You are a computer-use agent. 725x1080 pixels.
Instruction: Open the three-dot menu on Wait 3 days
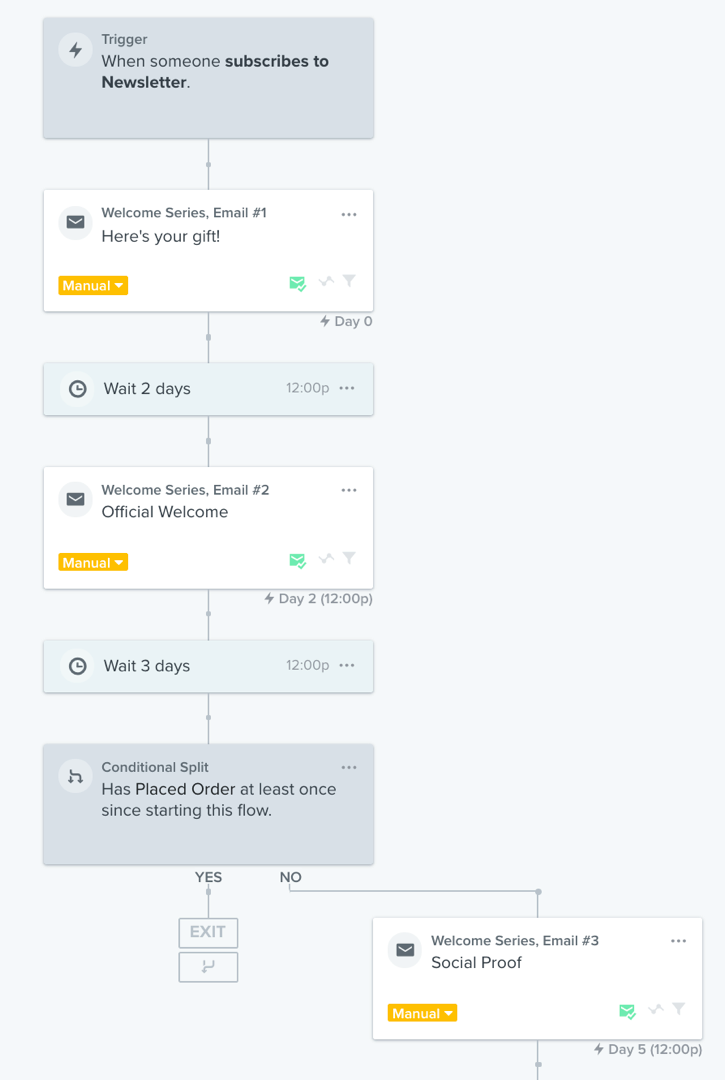(347, 665)
